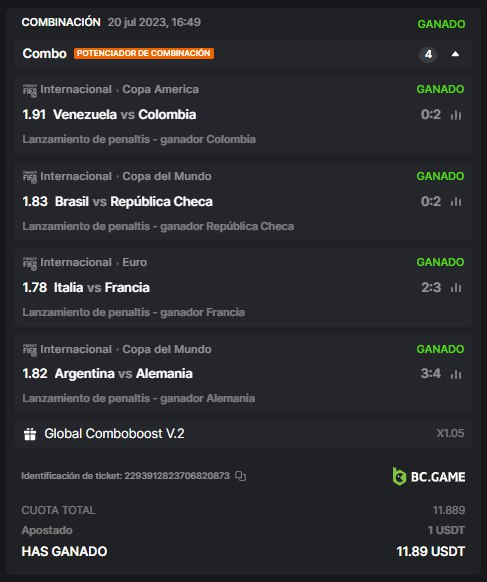Screen dimensions: 487x582
Task: Click the Global Comboboost V.2 row
Action: [x=243, y=434]
